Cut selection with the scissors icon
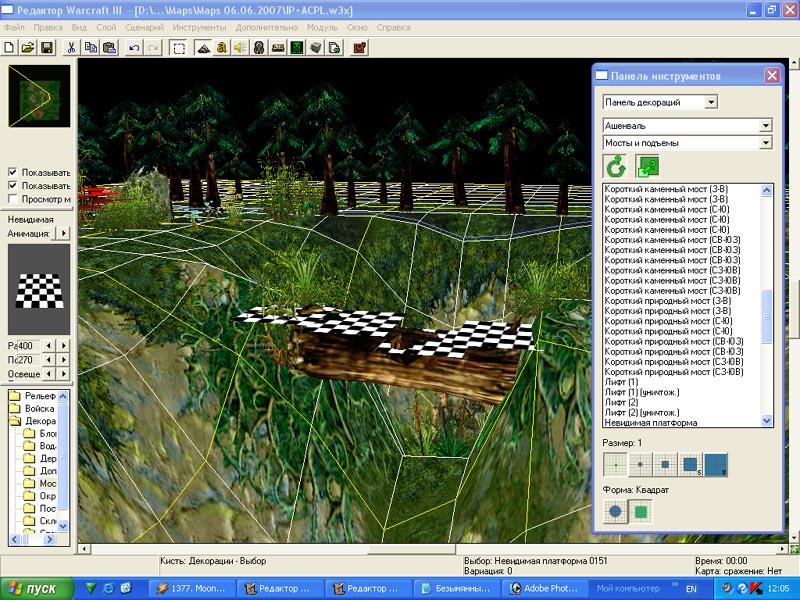 tap(71, 48)
